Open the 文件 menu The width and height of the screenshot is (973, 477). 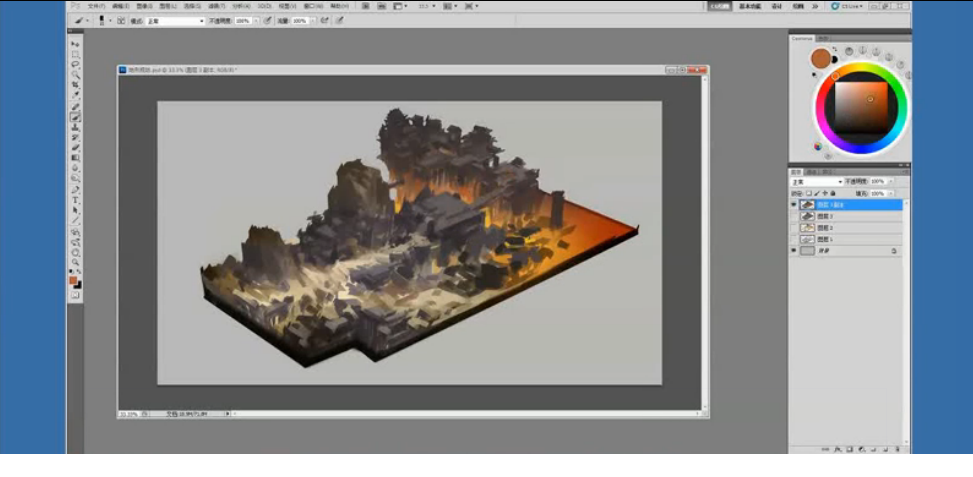(96, 6)
